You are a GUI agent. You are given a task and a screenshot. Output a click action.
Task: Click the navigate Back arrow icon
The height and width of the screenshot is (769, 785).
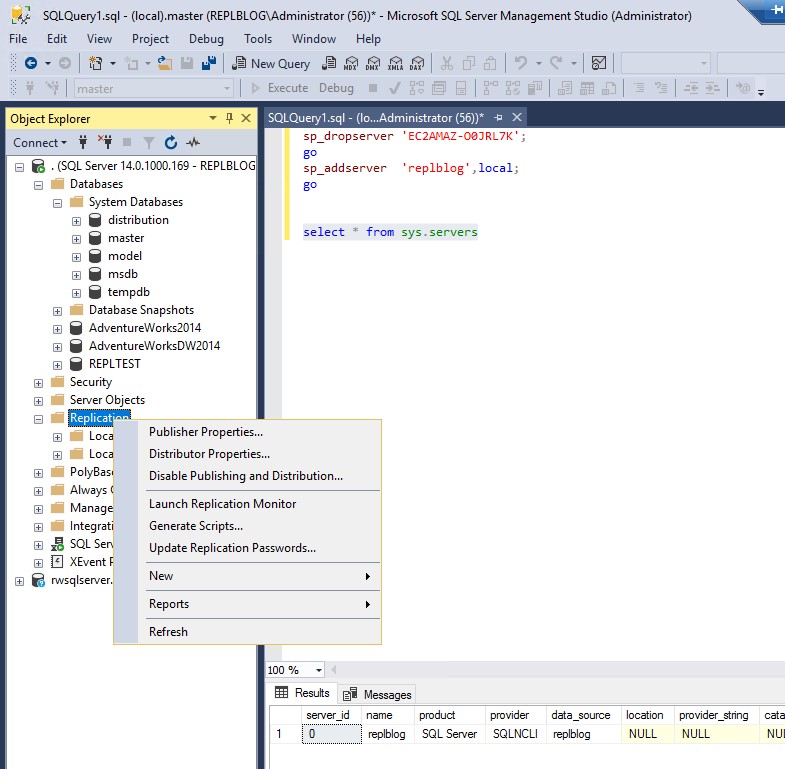[31, 63]
